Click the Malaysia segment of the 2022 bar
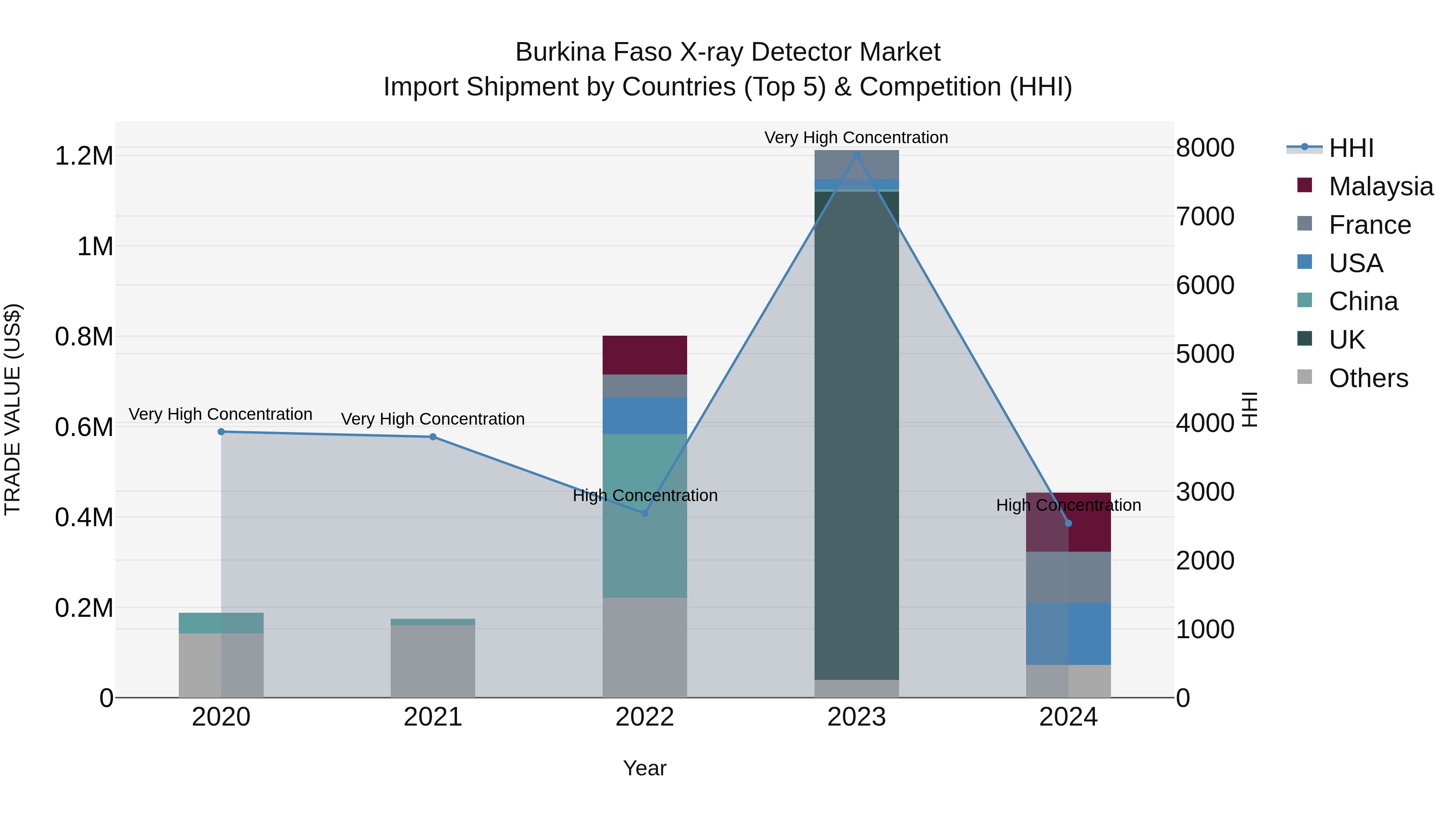This screenshot has width=1456, height=819. tap(645, 355)
